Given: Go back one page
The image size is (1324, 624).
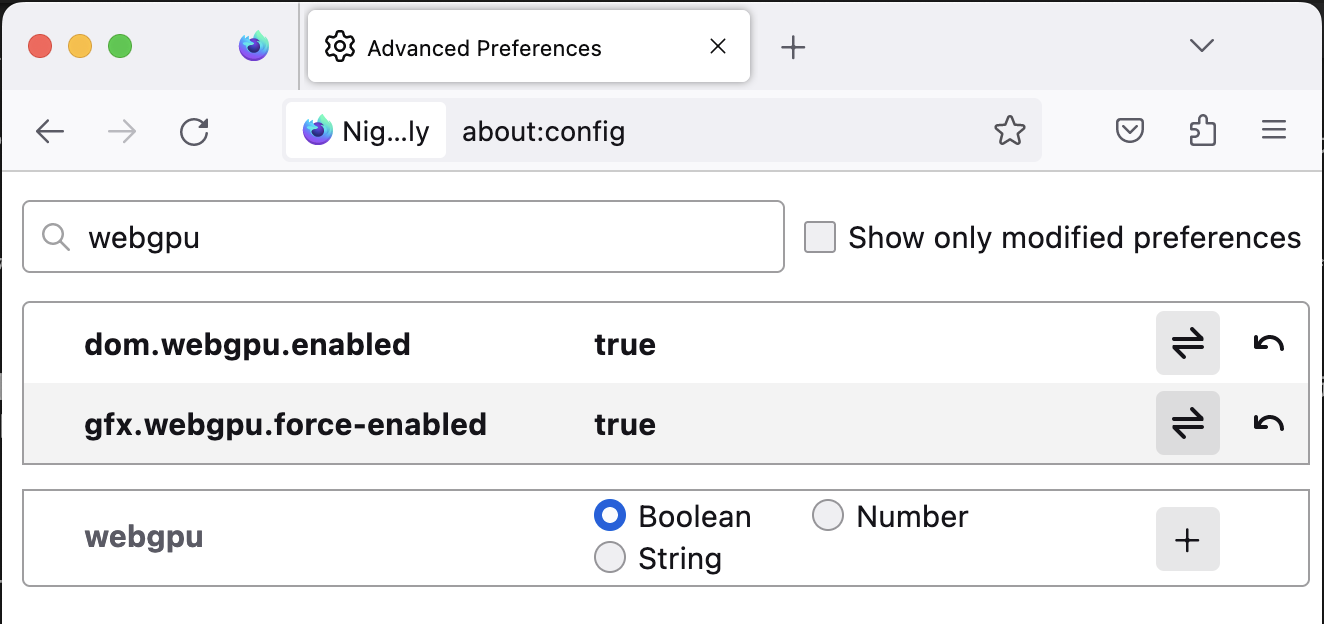Looking at the screenshot, I should coord(50,131).
